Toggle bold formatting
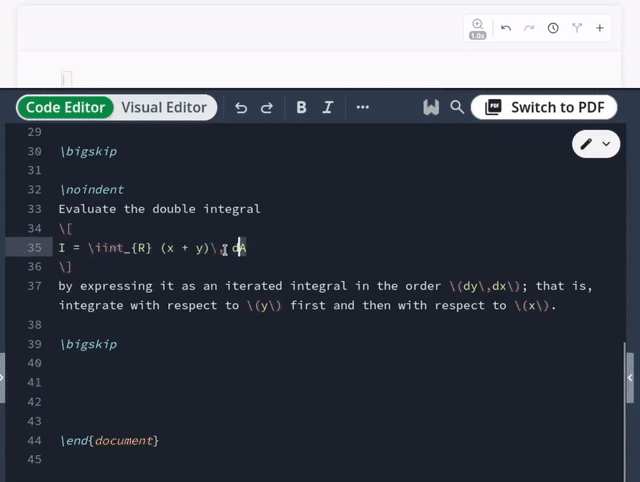640x482 pixels. pyautogui.click(x=301, y=107)
